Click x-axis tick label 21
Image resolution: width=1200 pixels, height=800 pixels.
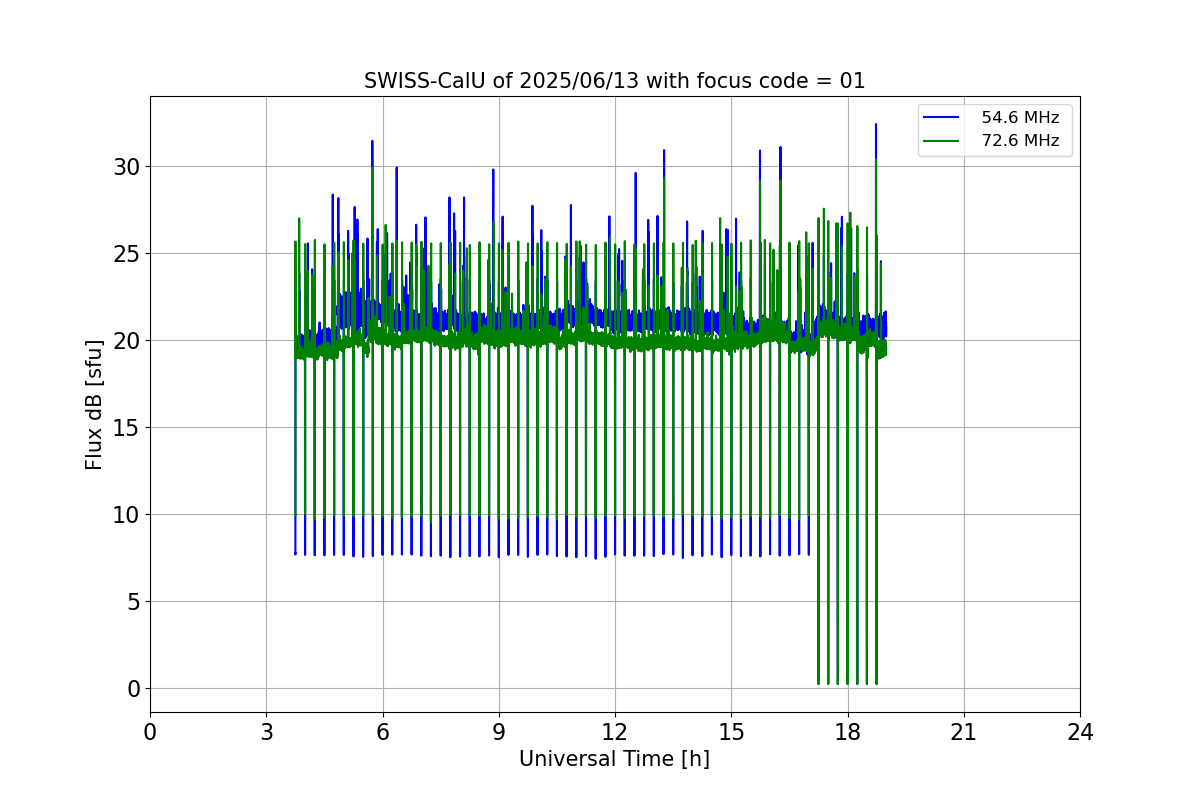pyautogui.click(x=964, y=732)
